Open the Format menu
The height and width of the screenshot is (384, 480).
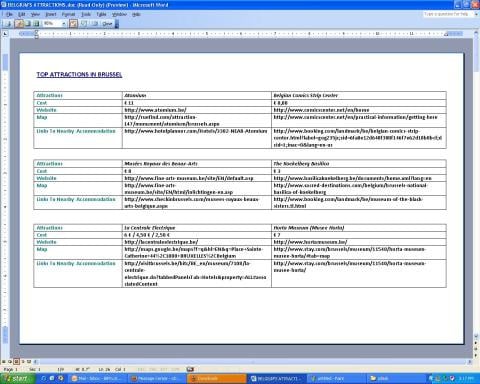[x=68, y=14]
